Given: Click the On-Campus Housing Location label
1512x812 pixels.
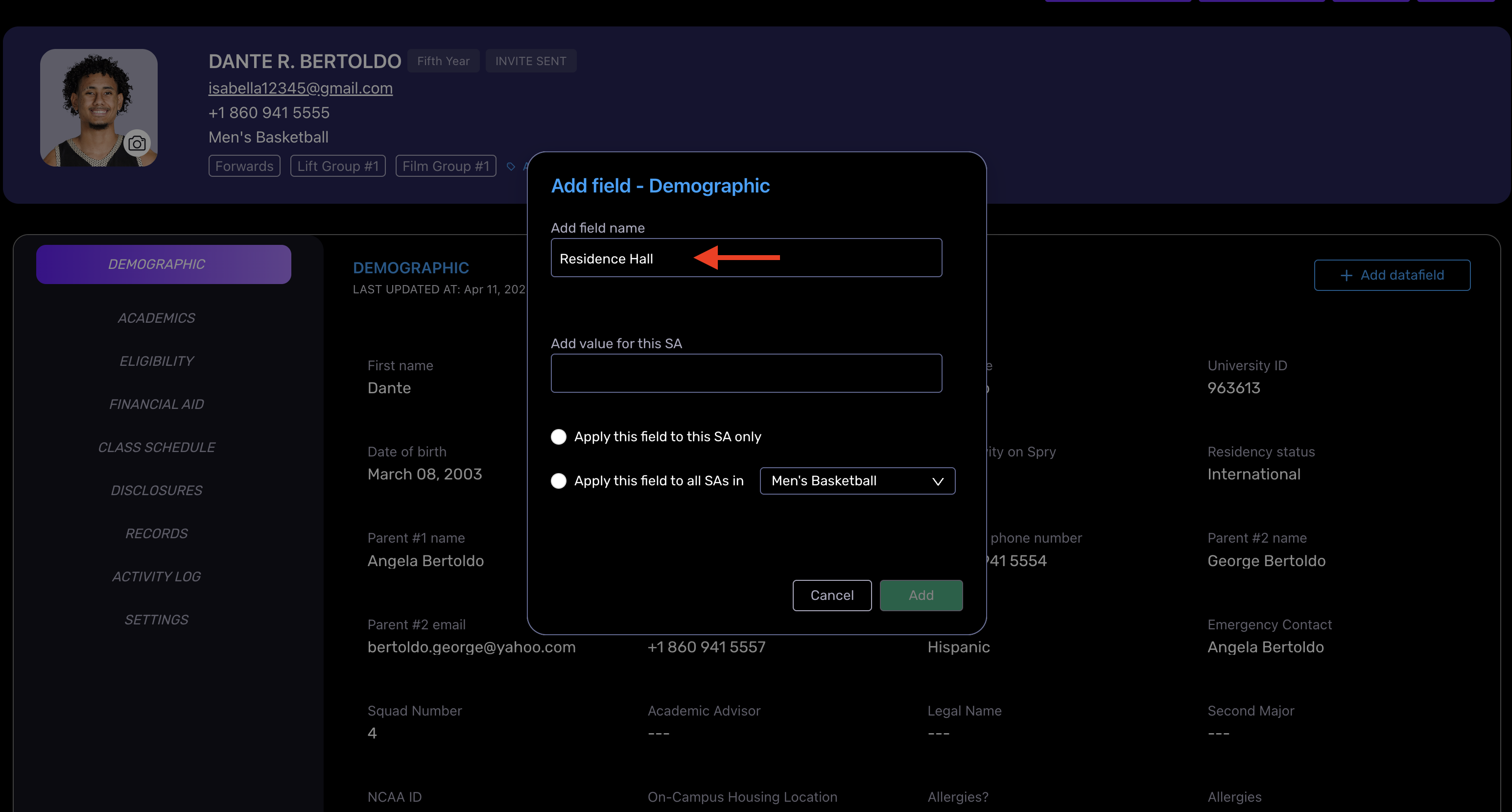Looking at the screenshot, I should (742, 797).
